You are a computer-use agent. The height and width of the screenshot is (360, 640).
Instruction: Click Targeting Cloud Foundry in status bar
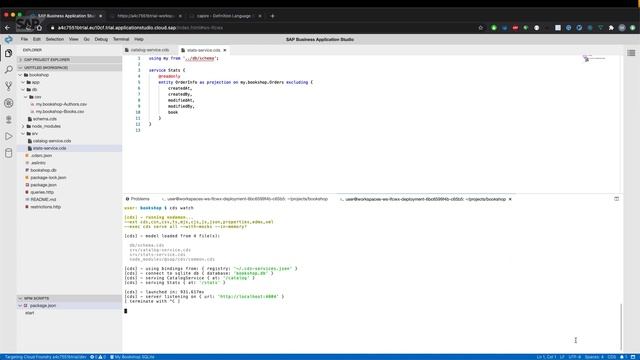[x=45, y=357]
